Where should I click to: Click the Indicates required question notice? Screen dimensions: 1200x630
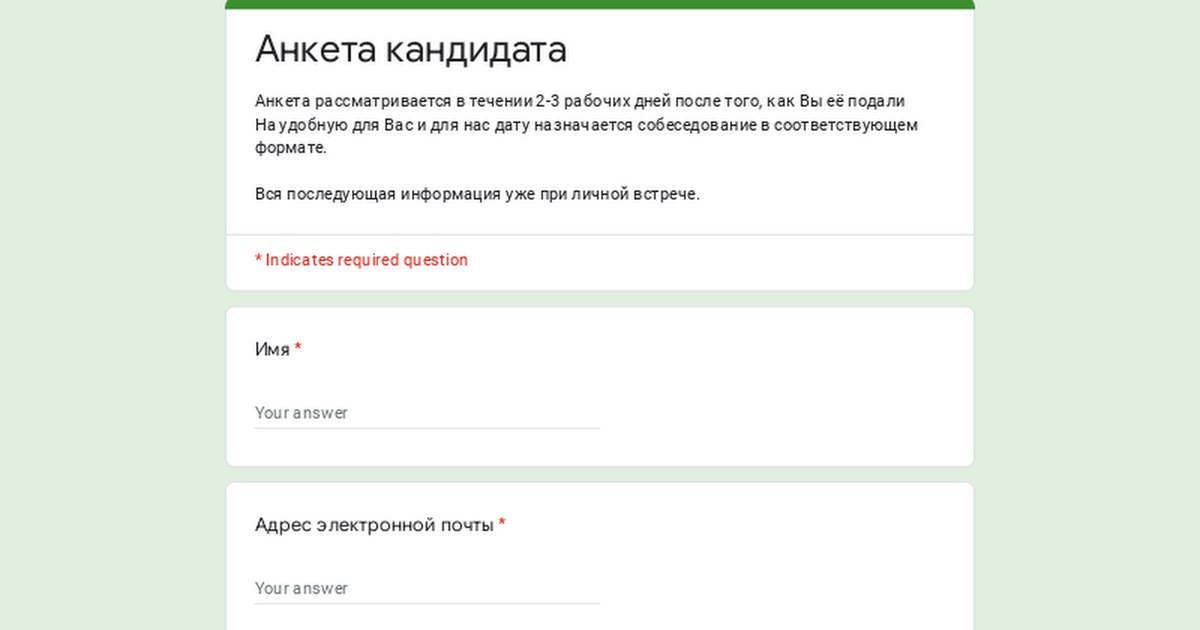(x=361, y=260)
